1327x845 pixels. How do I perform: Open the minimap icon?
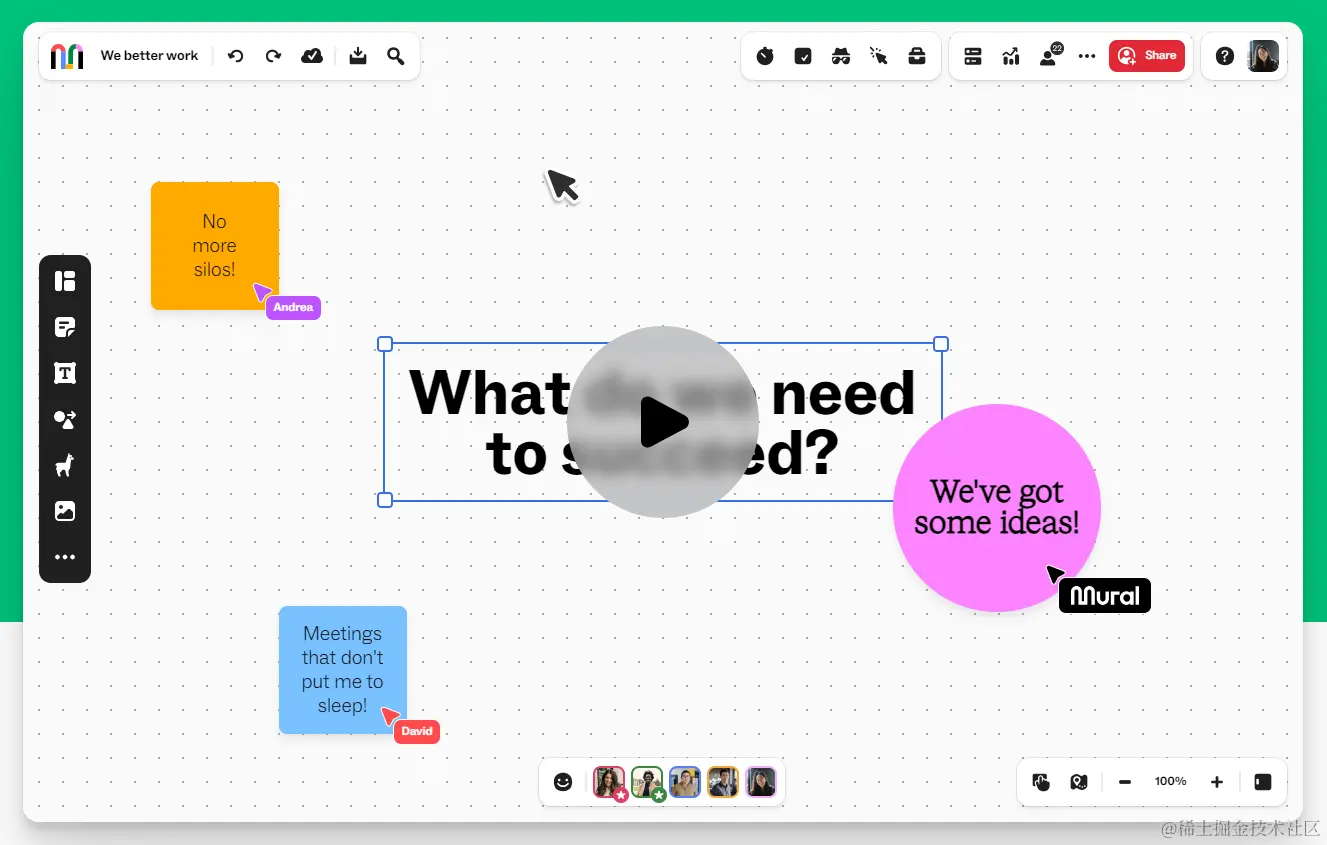pos(1079,782)
